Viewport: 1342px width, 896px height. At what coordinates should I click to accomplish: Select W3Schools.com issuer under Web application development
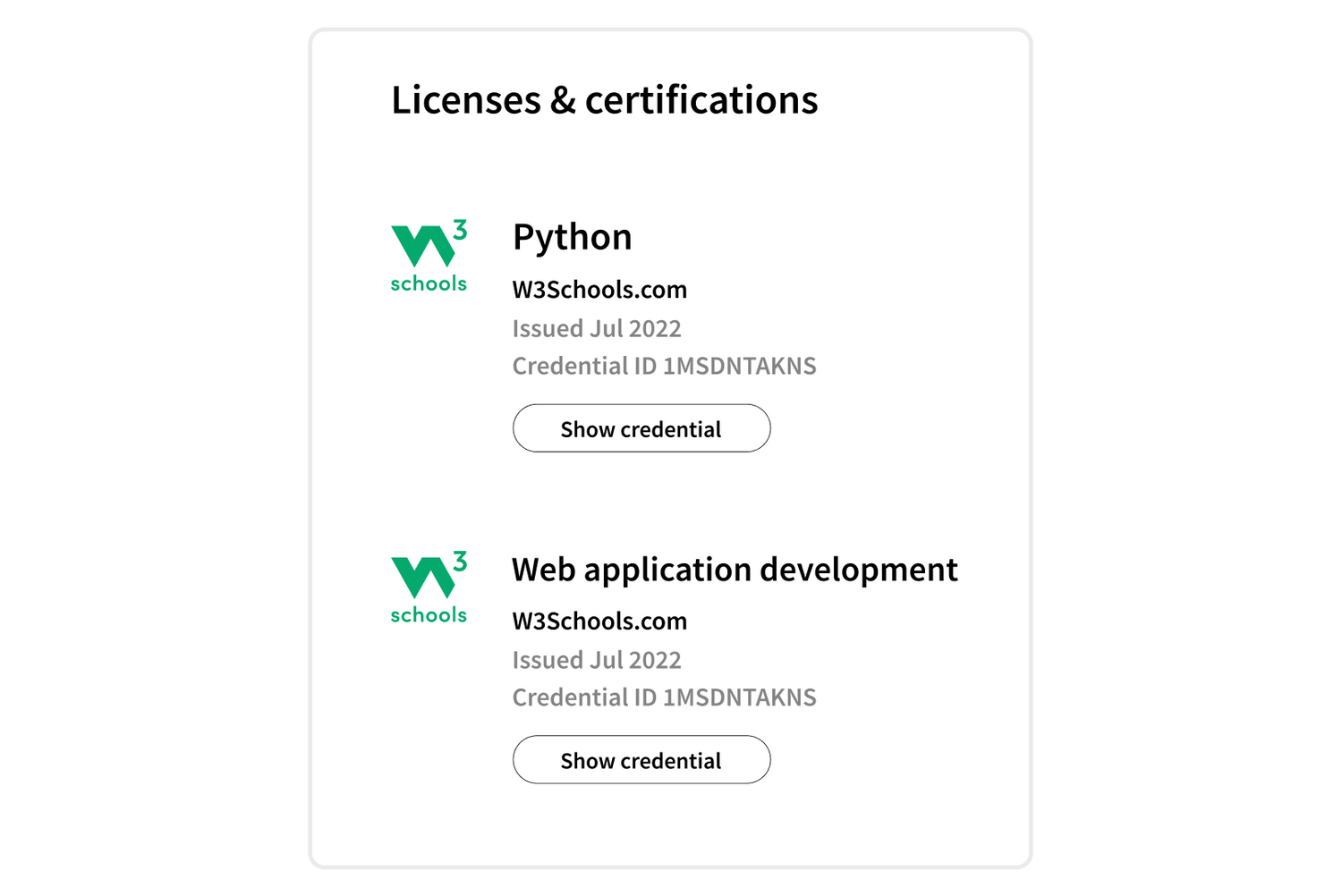click(x=599, y=621)
